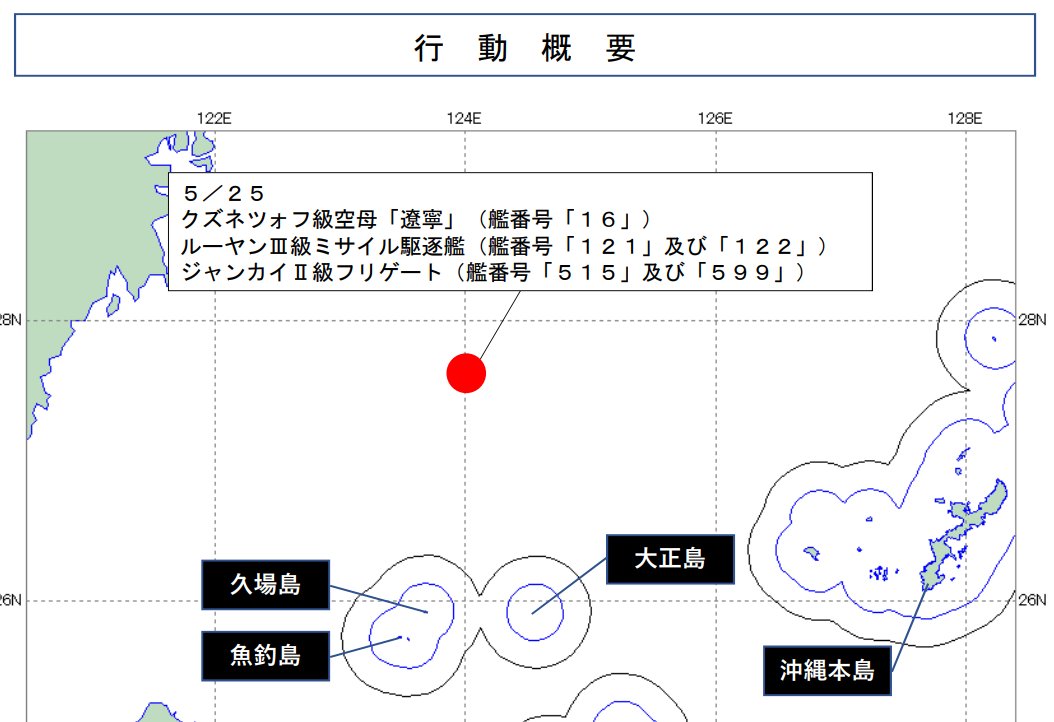Click the 行動概要 title banner
The height and width of the screenshot is (722, 1054).
[526, 49]
